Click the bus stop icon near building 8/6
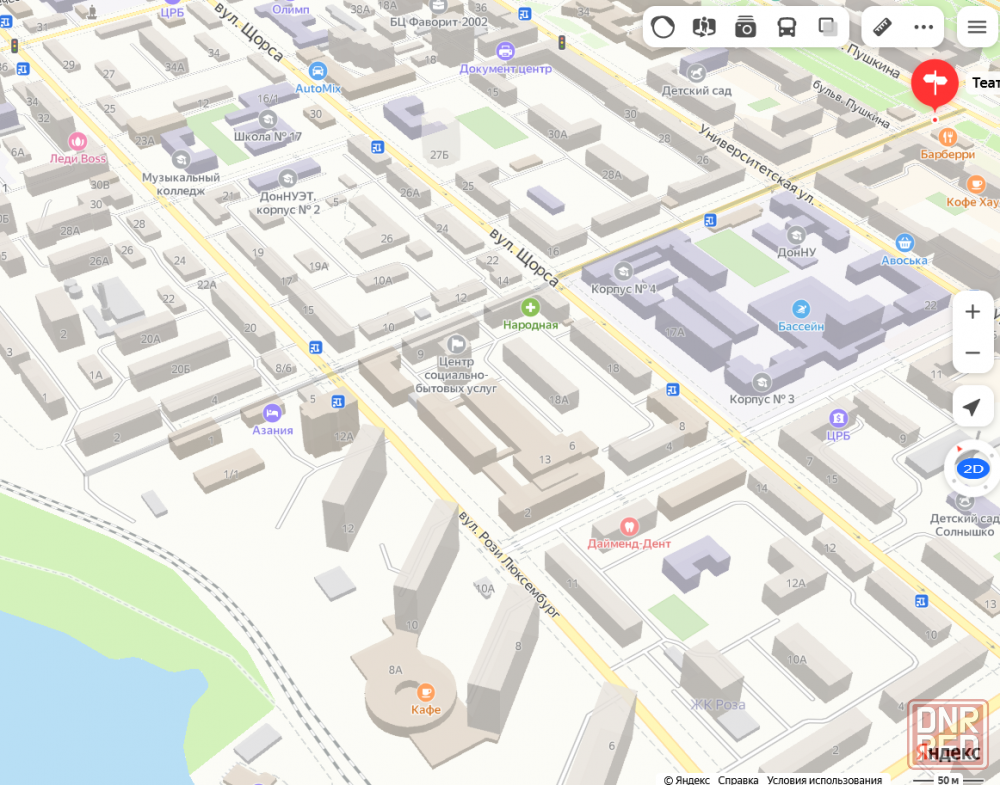This screenshot has width=1000, height=785. click(x=315, y=348)
